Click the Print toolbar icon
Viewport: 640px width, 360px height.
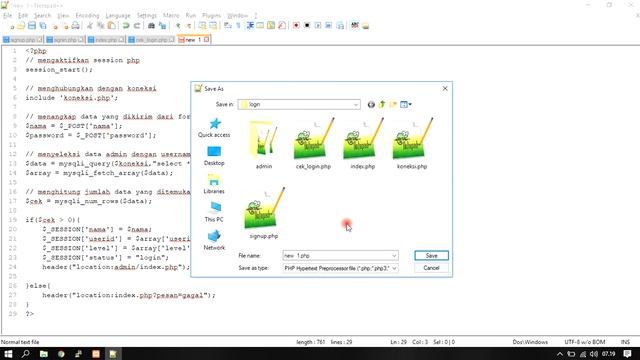(x=76, y=26)
